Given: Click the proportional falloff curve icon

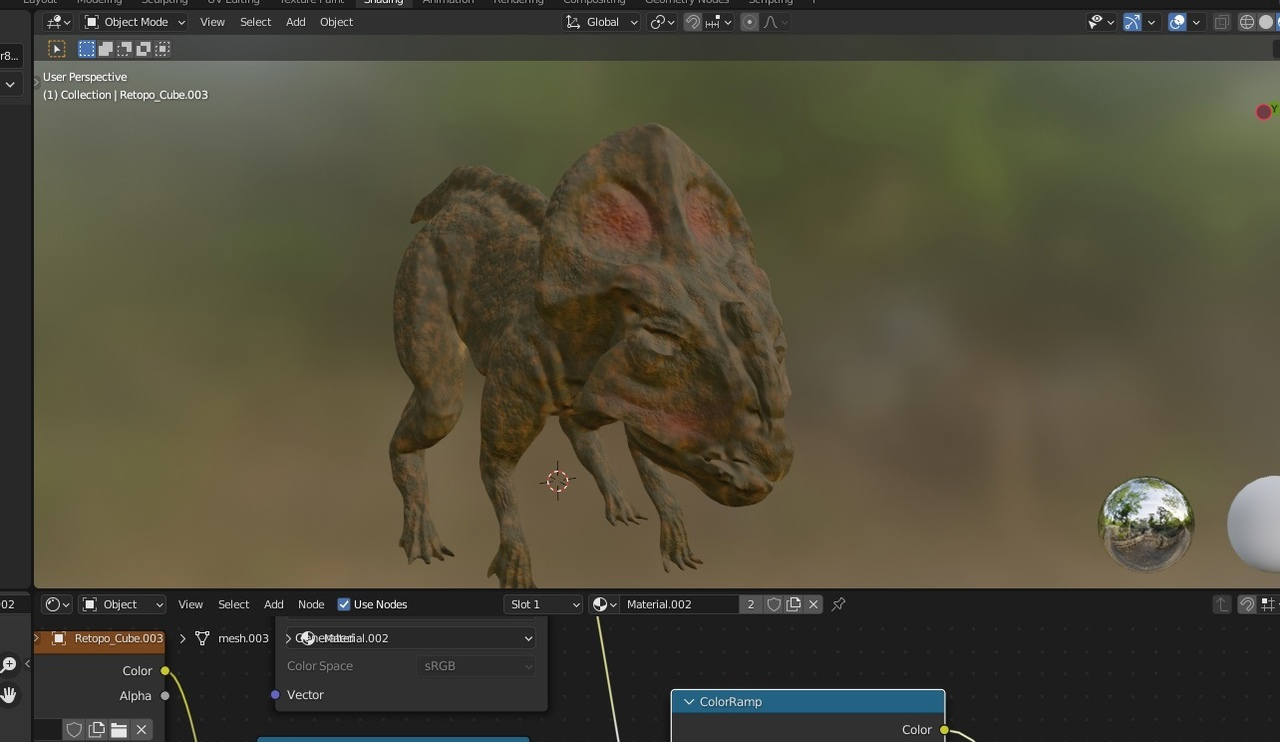Looking at the screenshot, I should coord(775,22).
